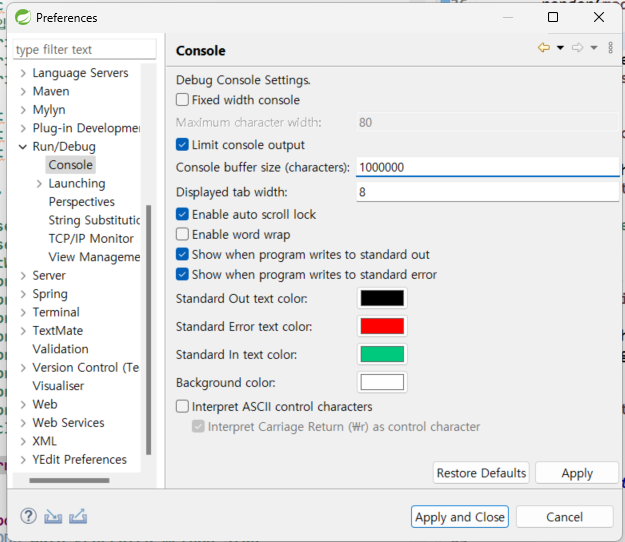
Task: Select the Web tree item label
Action: click(x=45, y=404)
